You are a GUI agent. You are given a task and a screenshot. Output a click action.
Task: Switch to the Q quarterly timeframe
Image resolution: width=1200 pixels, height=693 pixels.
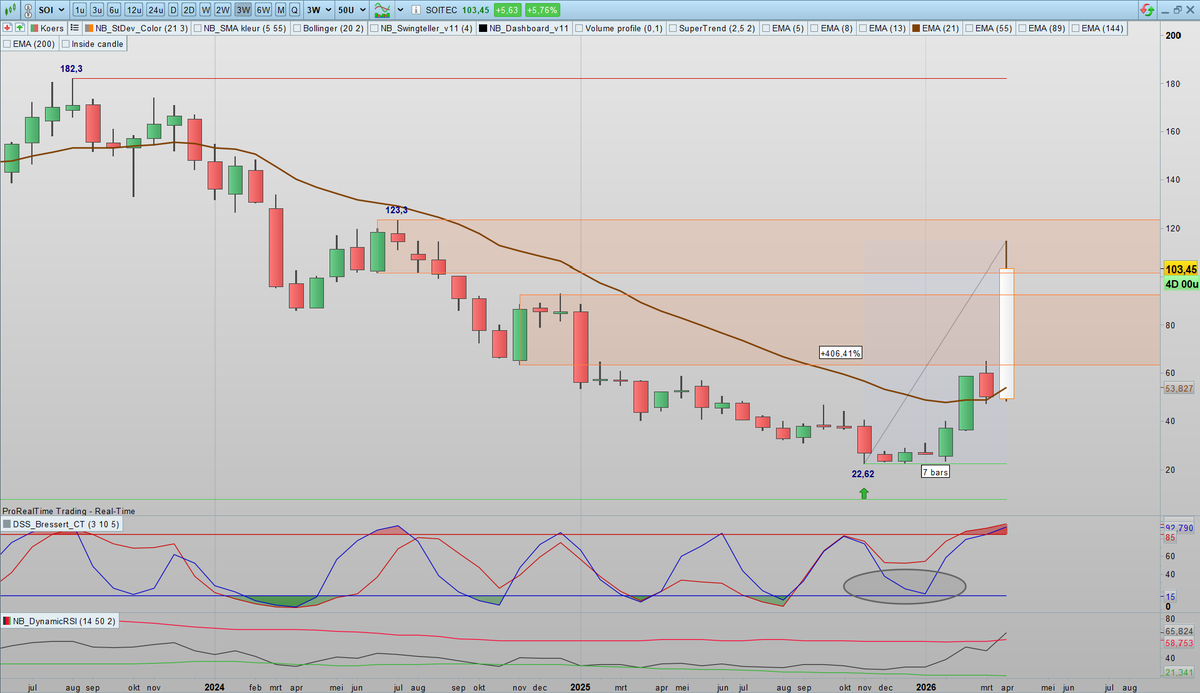[293, 10]
